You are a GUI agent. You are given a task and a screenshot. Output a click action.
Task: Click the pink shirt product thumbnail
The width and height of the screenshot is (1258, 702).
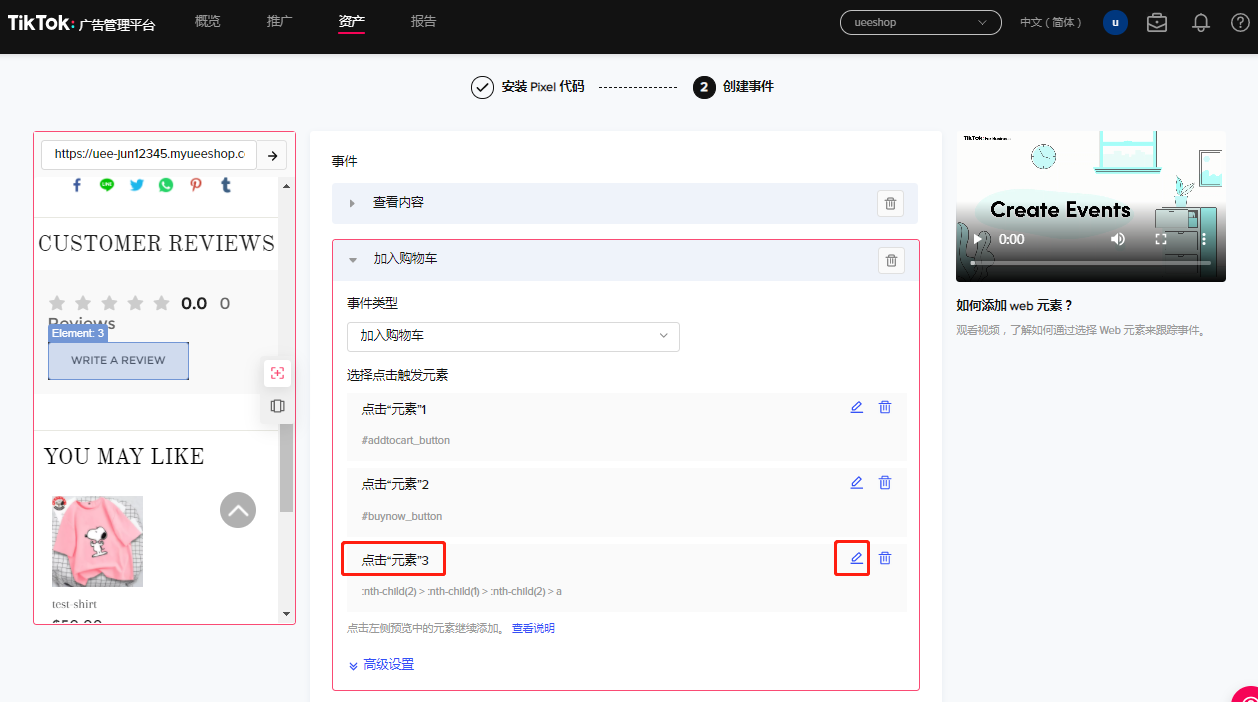click(x=97, y=541)
